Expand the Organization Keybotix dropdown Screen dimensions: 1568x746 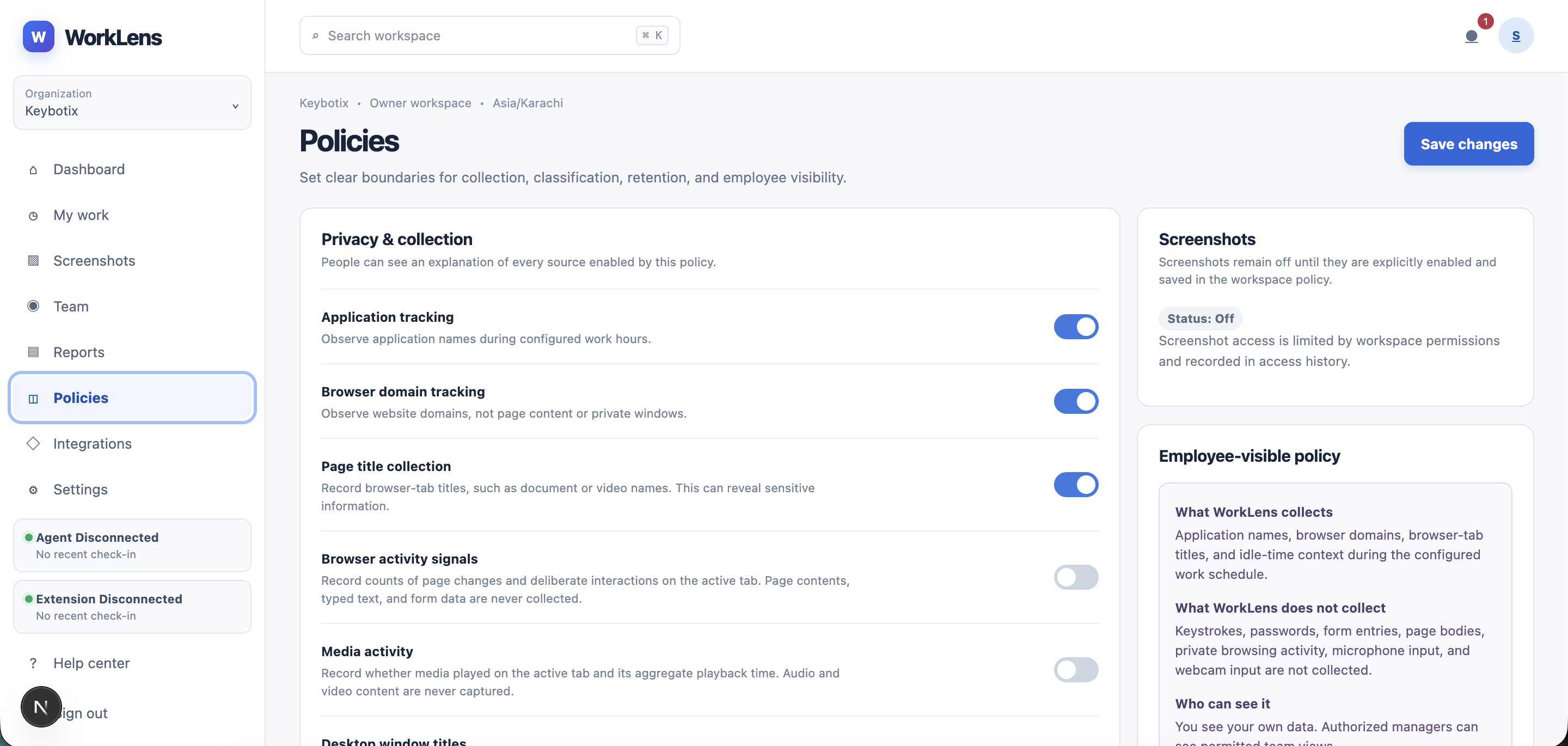[x=132, y=102]
